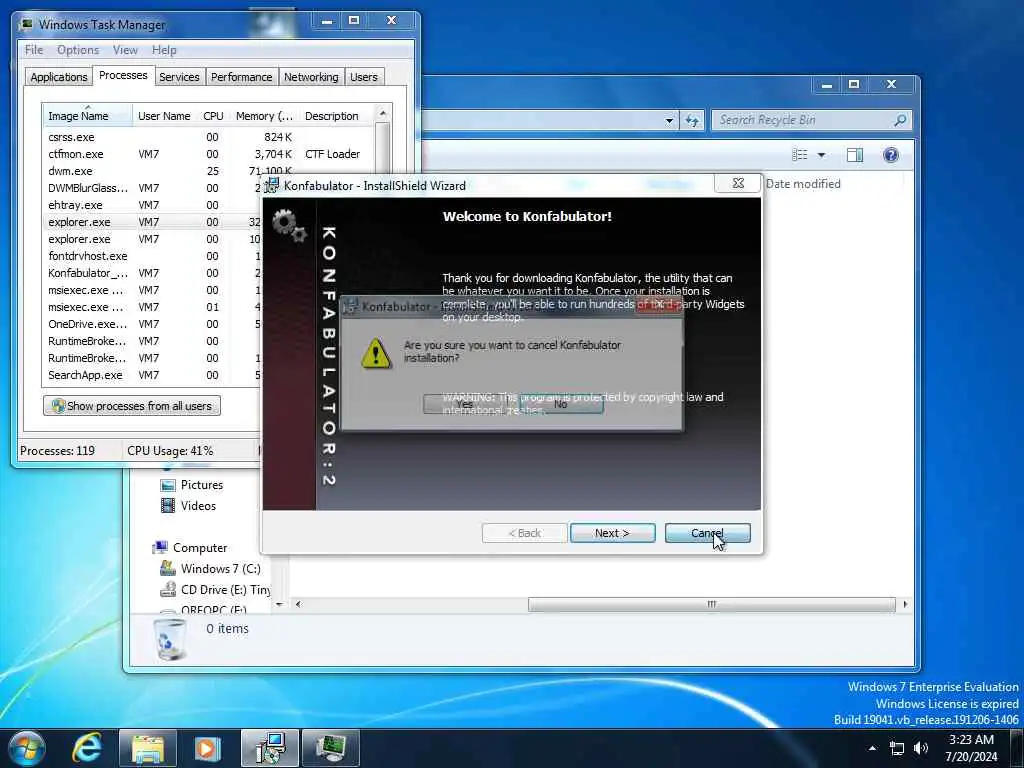Switch to the Applications tab
1024x768 pixels.
59,77
